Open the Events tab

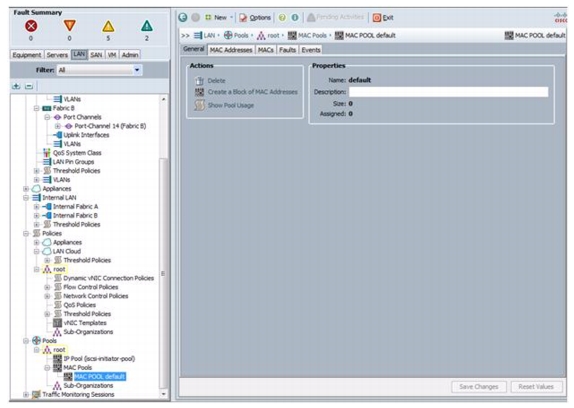[x=311, y=50]
